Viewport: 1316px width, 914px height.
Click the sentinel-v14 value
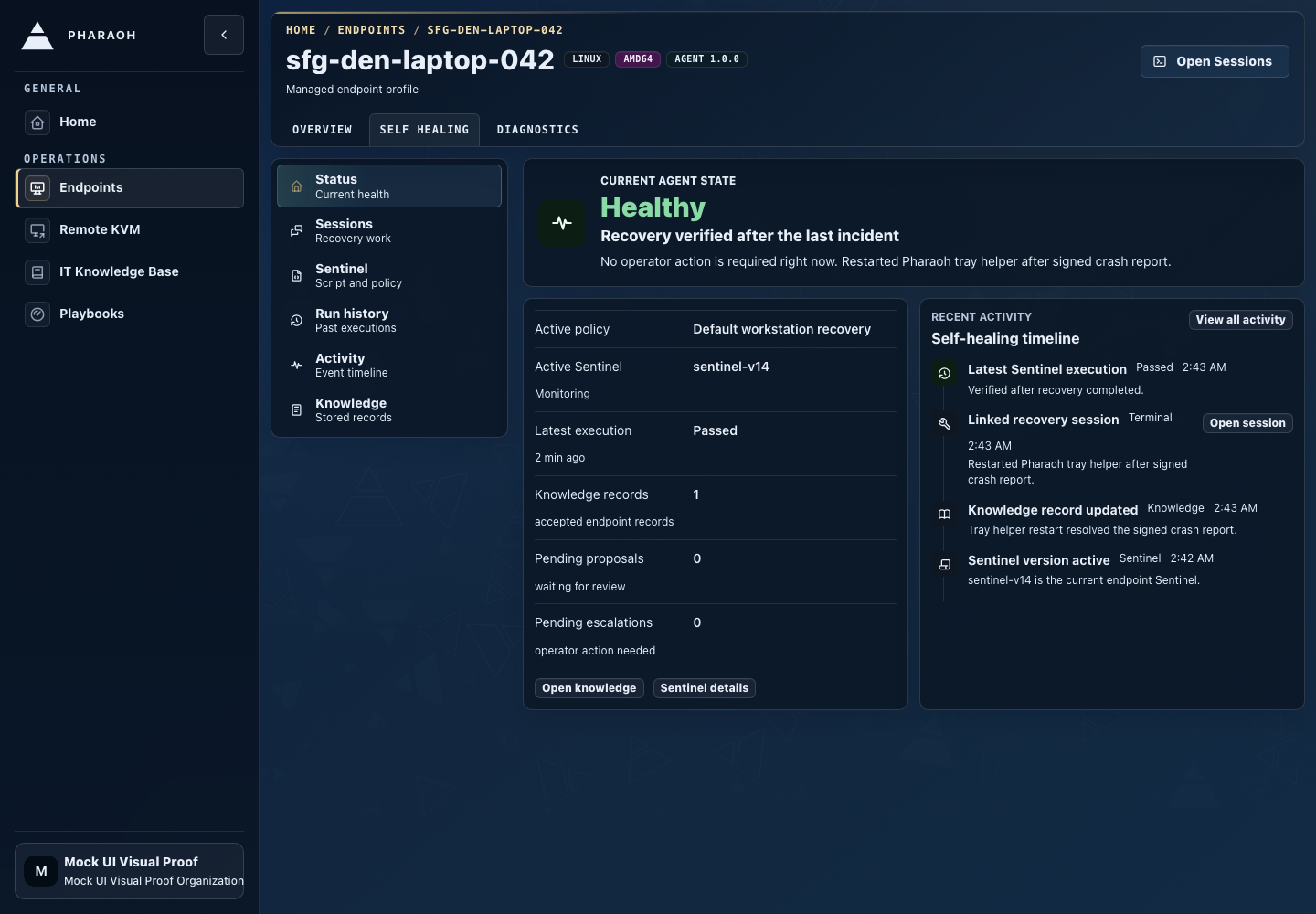pos(731,367)
